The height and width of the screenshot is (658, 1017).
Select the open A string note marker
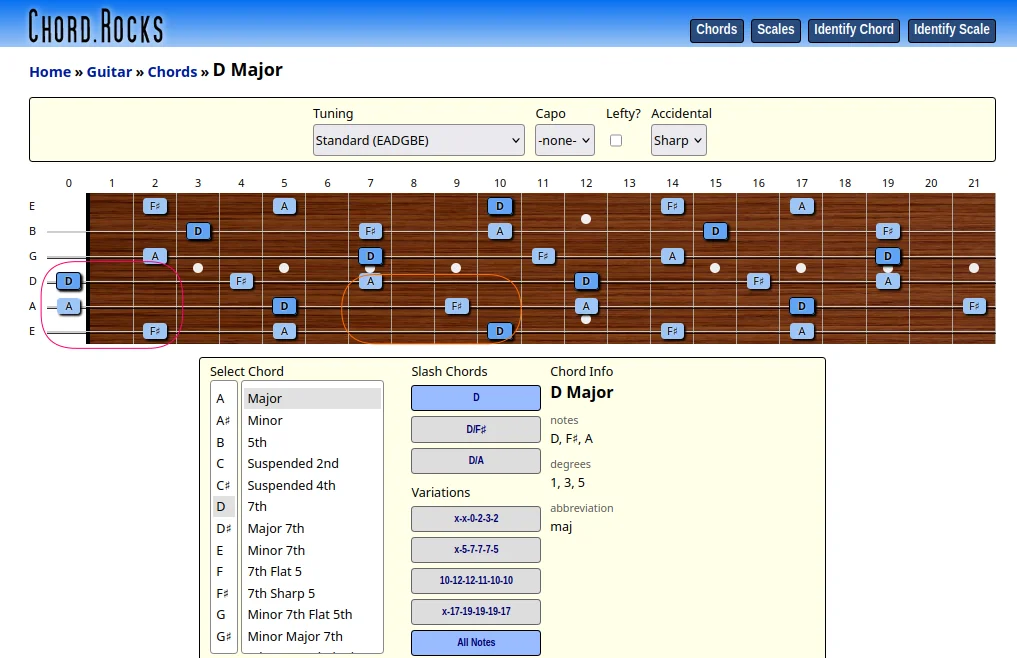click(69, 306)
